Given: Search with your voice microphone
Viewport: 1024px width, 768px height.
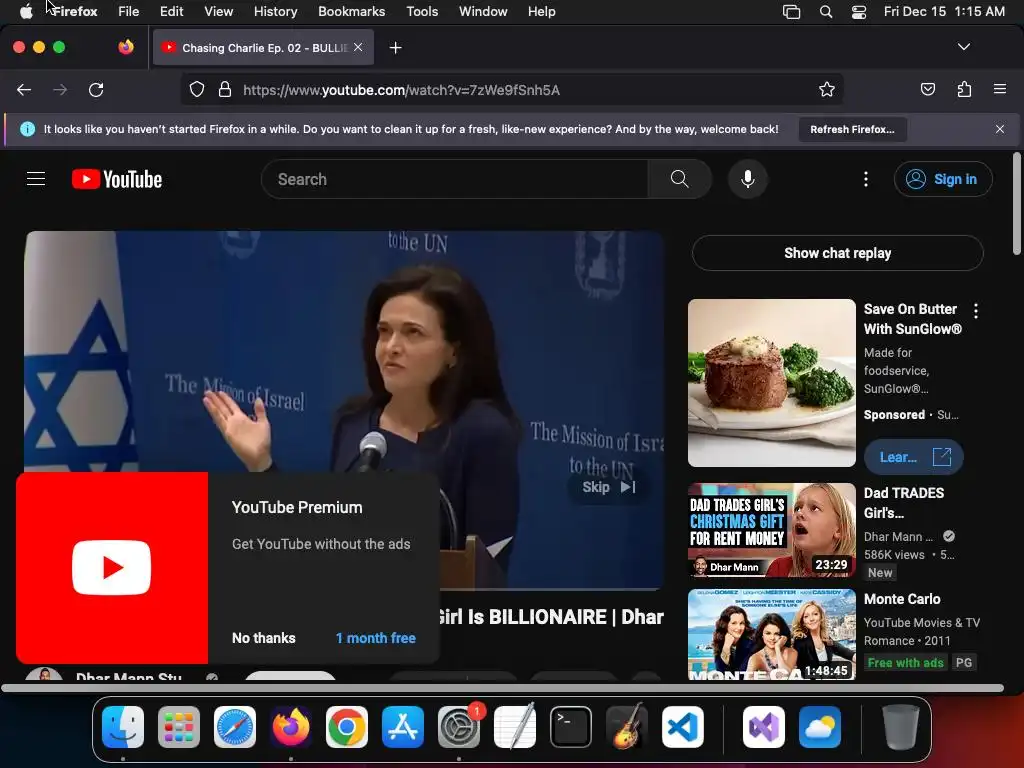Looking at the screenshot, I should pos(748,179).
